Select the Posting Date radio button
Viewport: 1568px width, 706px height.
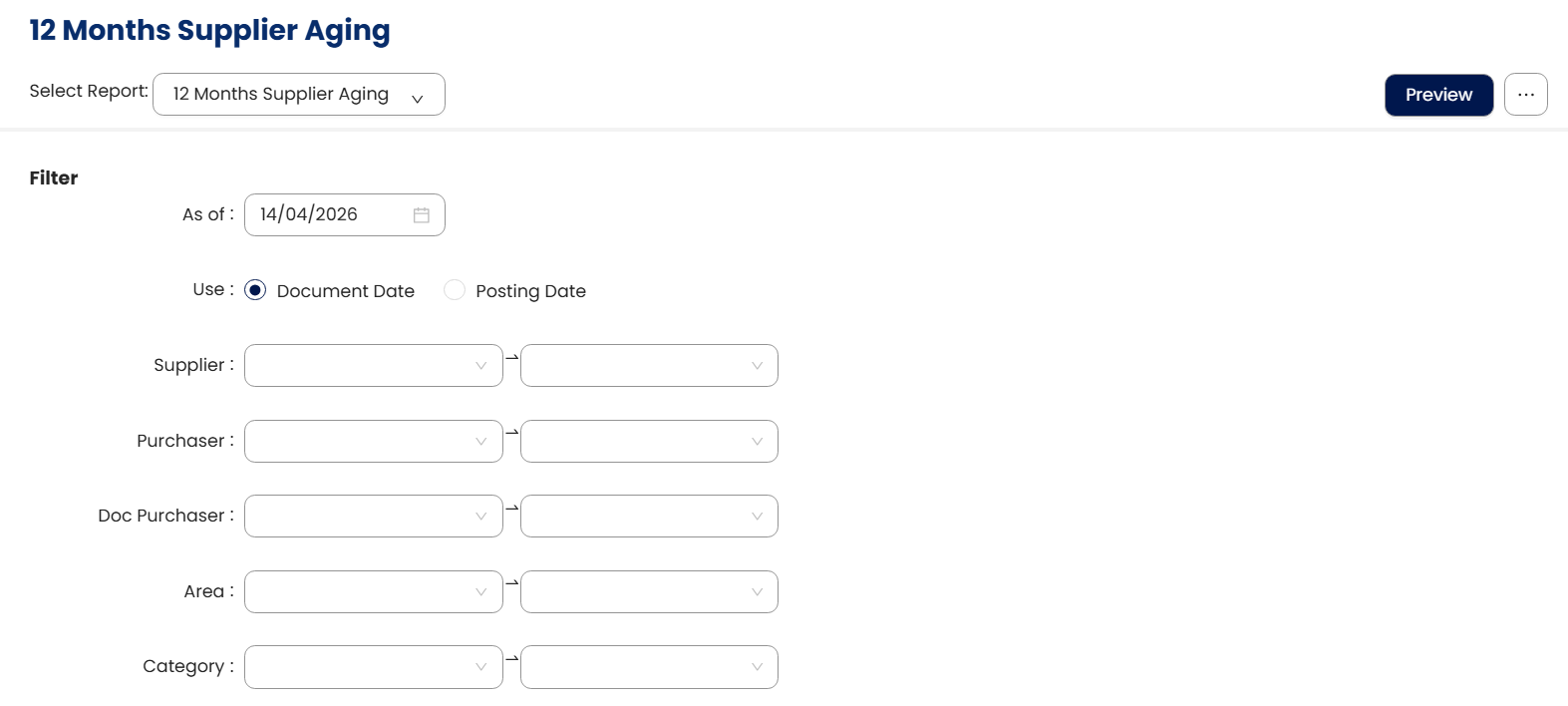point(455,290)
